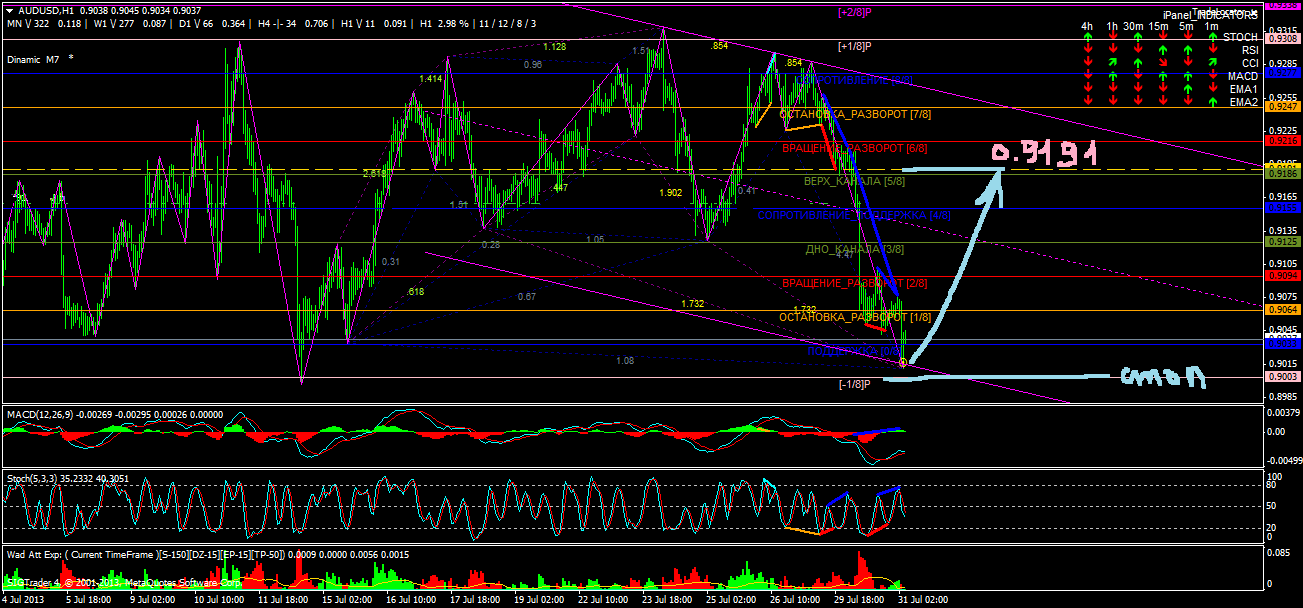Image resolution: width=1303 pixels, height=608 pixels.
Task: Select the pink 0.9308 price label
Action: 1283,38
